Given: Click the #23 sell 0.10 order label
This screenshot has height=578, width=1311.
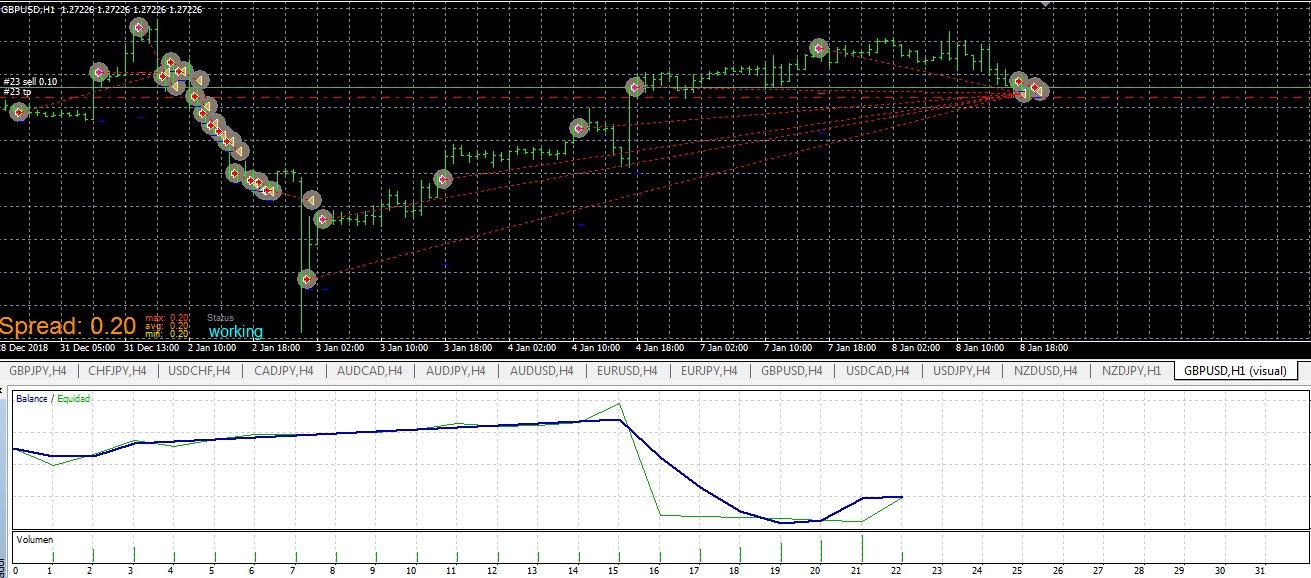Looking at the screenshot, I should pos(30,82).
